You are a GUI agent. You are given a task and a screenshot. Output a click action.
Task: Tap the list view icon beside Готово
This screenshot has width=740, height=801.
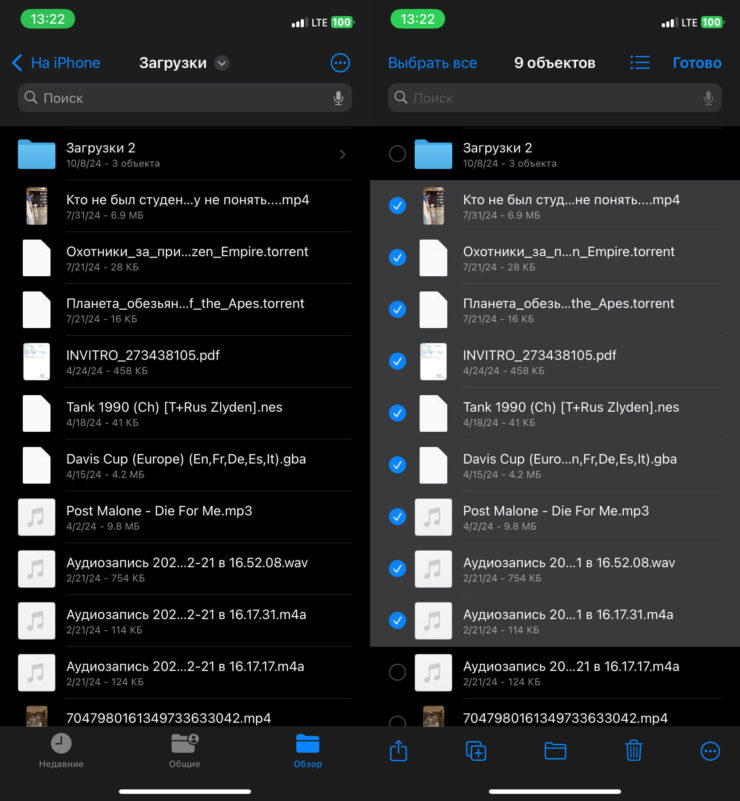[640, 63]
